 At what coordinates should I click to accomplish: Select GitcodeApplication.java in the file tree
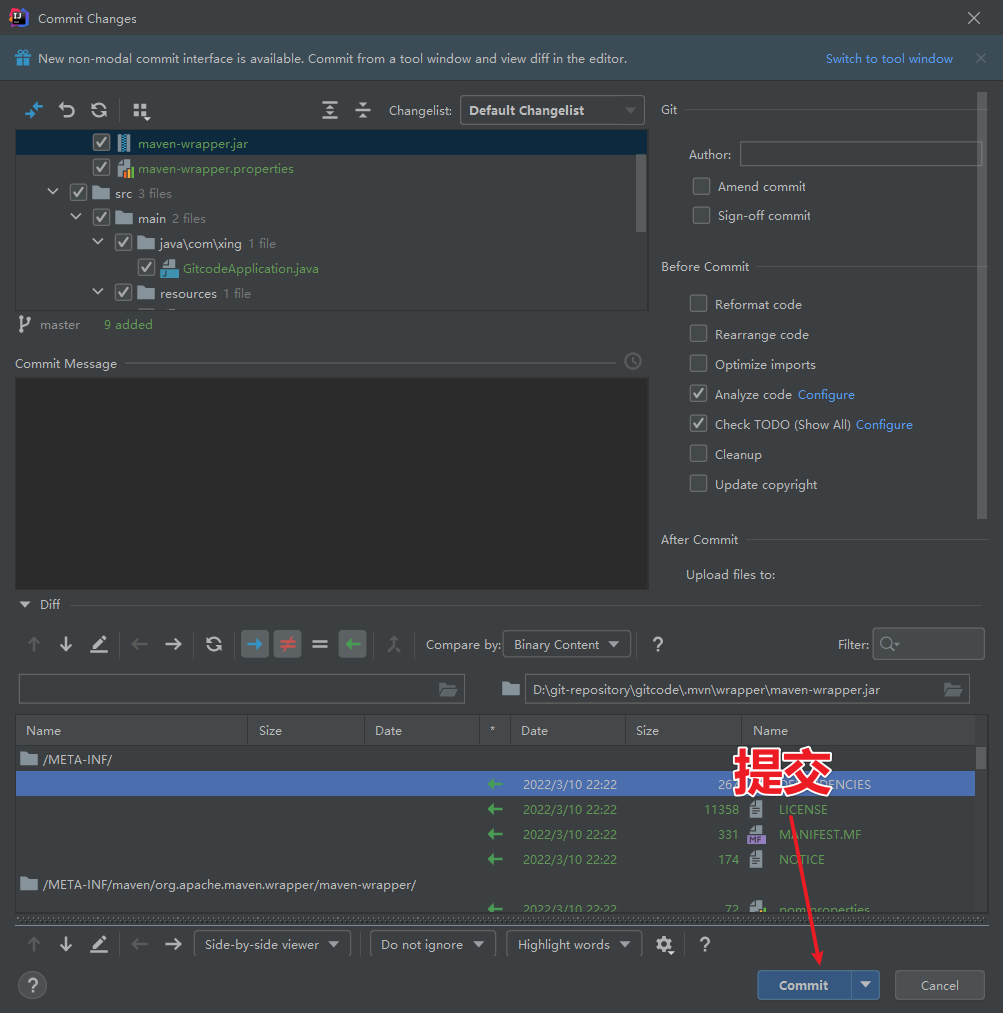250,268
